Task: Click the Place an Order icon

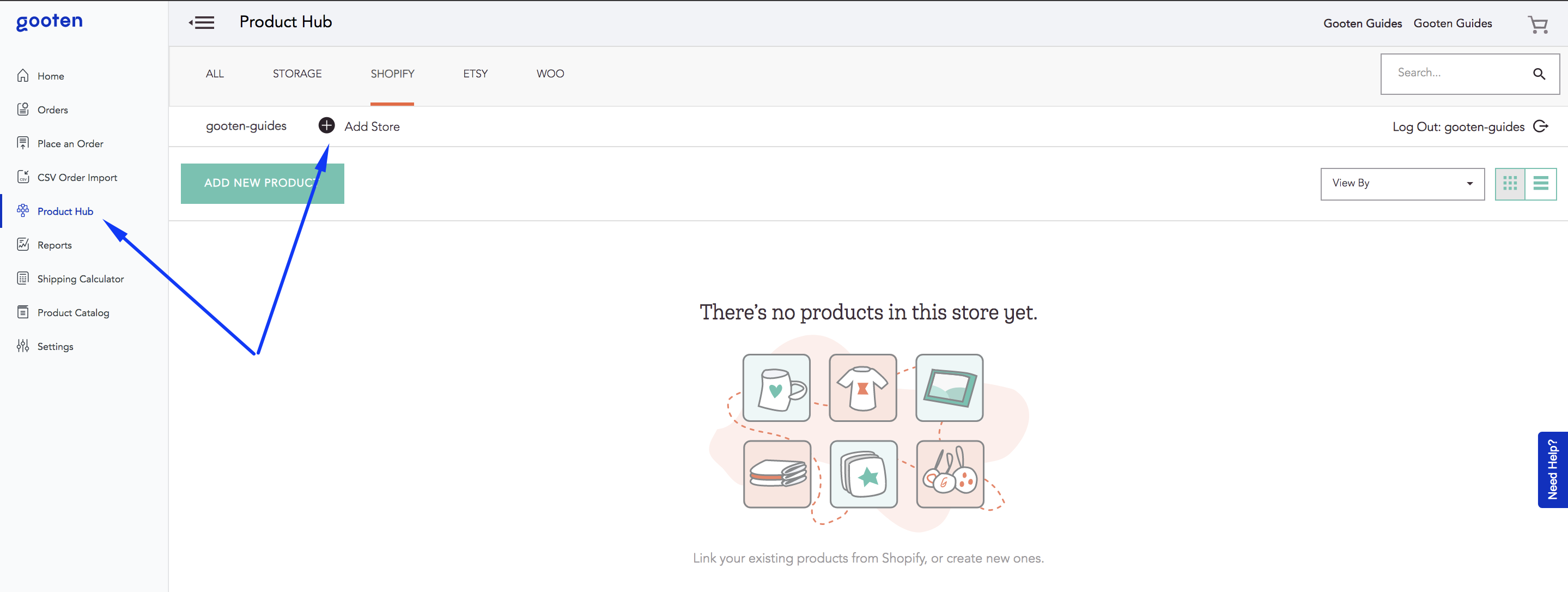Action: 23,143
